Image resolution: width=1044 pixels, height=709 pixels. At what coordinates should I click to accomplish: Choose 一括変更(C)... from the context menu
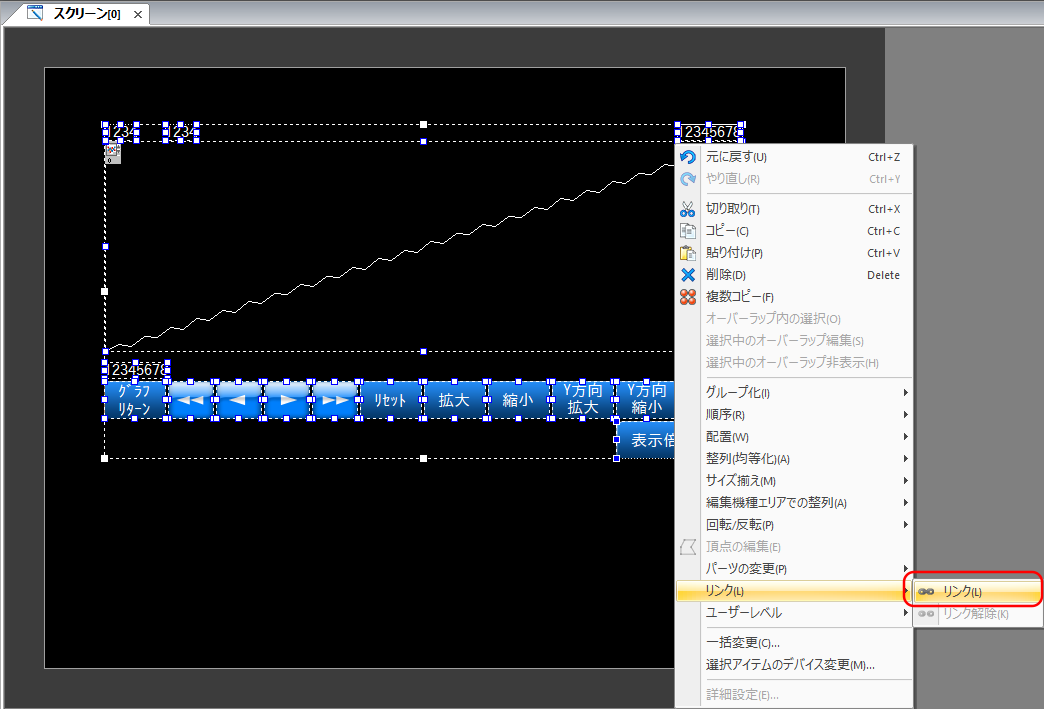(743, 643)
